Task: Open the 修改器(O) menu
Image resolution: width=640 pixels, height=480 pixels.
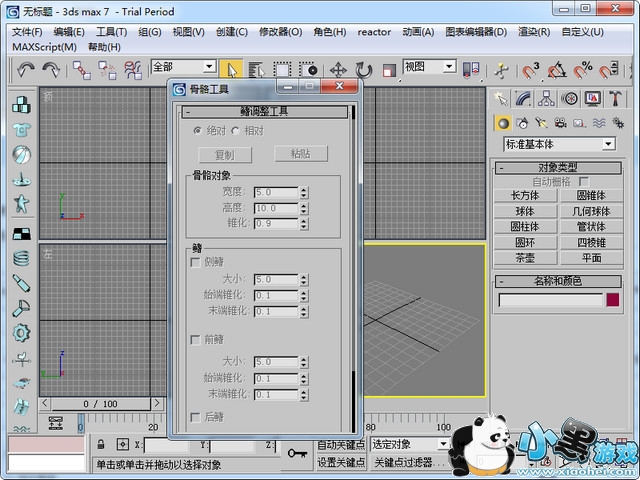Action: click(280, 31)
